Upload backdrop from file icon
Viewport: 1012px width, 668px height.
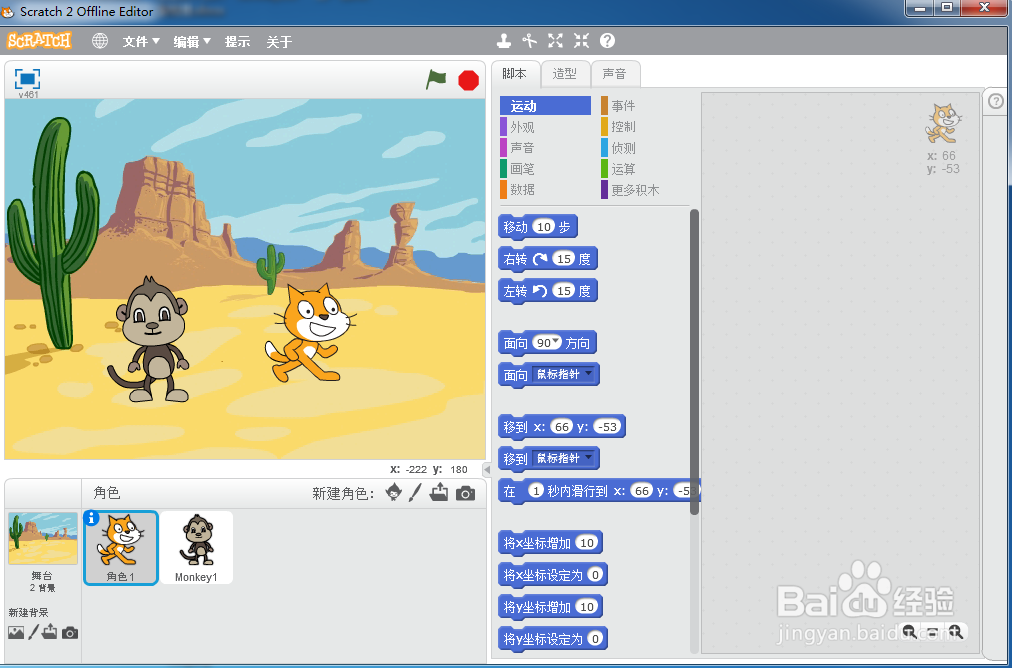[x=50, y=632]
